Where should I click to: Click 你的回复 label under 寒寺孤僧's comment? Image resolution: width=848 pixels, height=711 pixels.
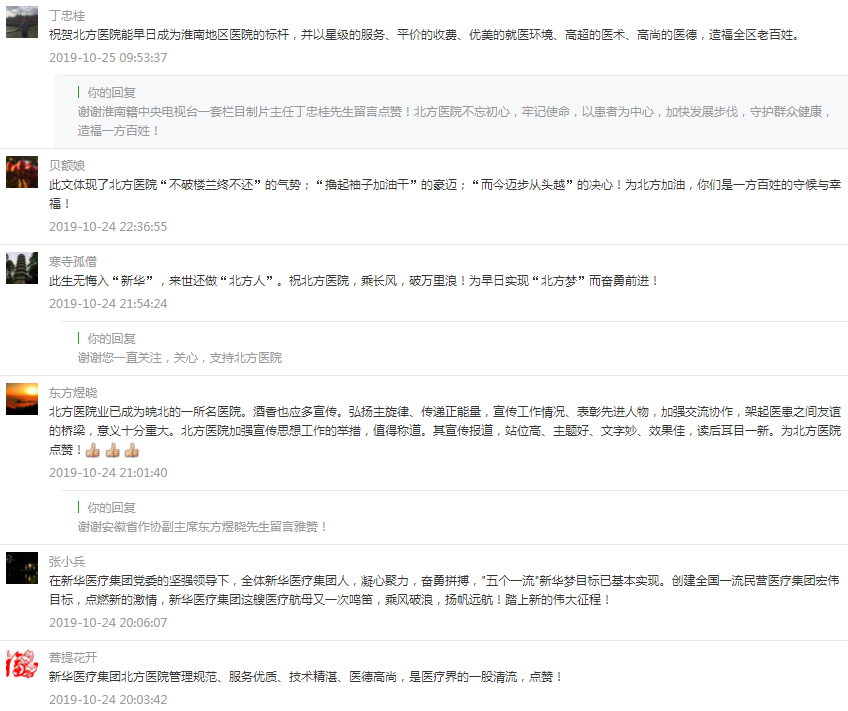coord(111,338)
